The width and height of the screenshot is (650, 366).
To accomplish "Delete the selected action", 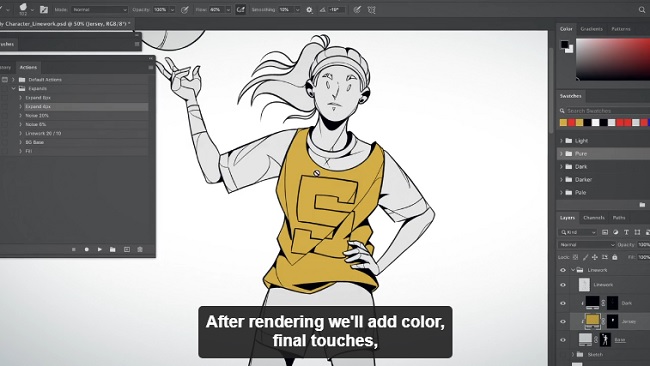I will click(x=140, y=250).
